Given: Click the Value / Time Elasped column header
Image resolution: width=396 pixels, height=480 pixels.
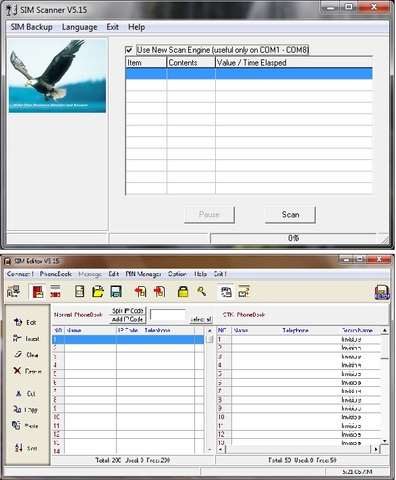Looking at the screenshot, I should (x=294, y=63).
